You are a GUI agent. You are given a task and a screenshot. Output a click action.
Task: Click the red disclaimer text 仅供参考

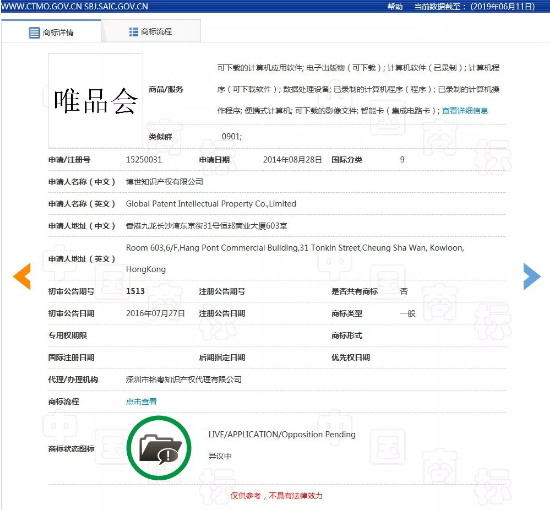point(276,496)
